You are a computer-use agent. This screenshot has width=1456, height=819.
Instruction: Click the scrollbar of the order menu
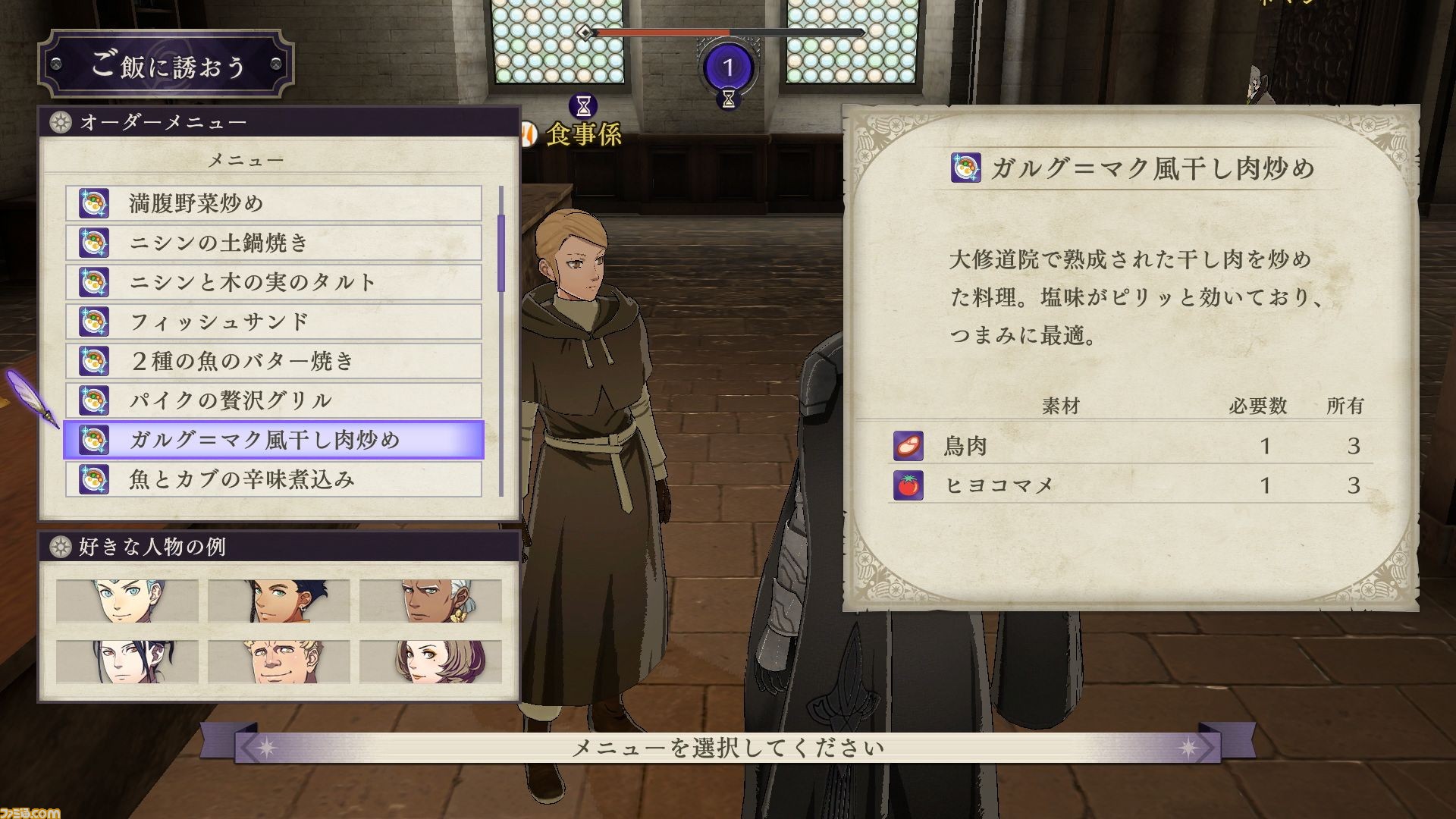[x=501, y=340]
